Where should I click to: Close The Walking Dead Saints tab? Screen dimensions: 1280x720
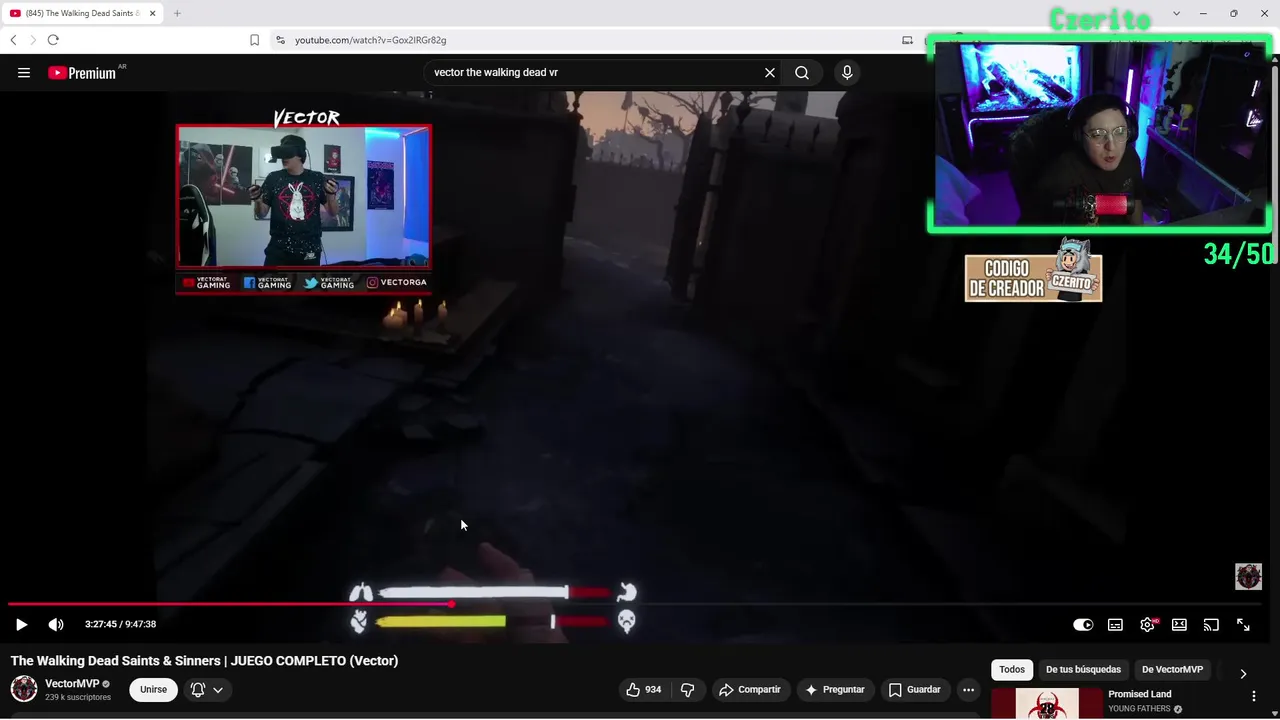coord(153,13)
